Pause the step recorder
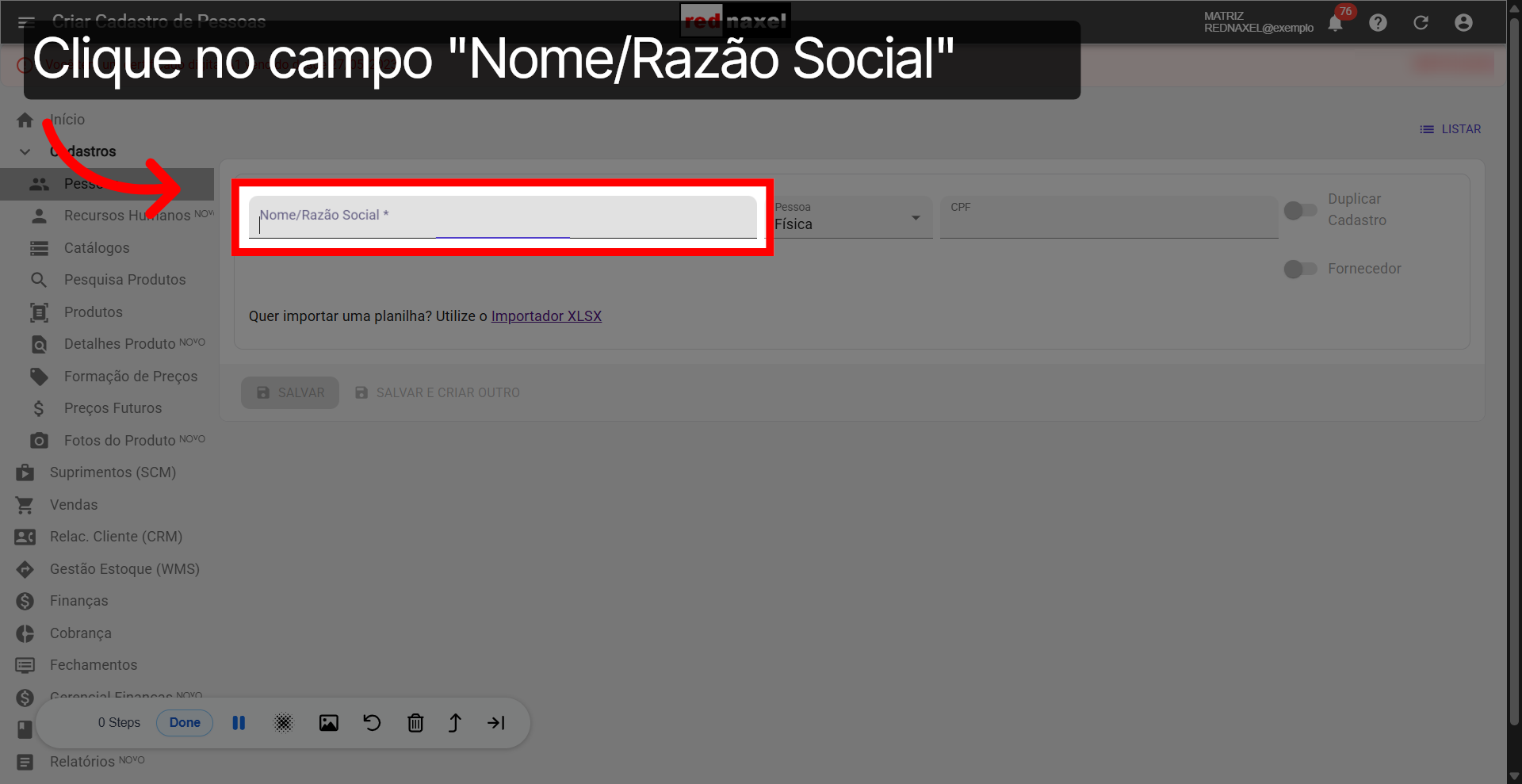 (x=239, y=722)
